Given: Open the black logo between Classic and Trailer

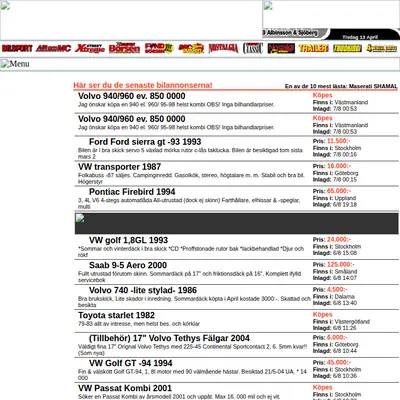Looking at the screenshot, I should pyautogui.click(x=281, y=48).
